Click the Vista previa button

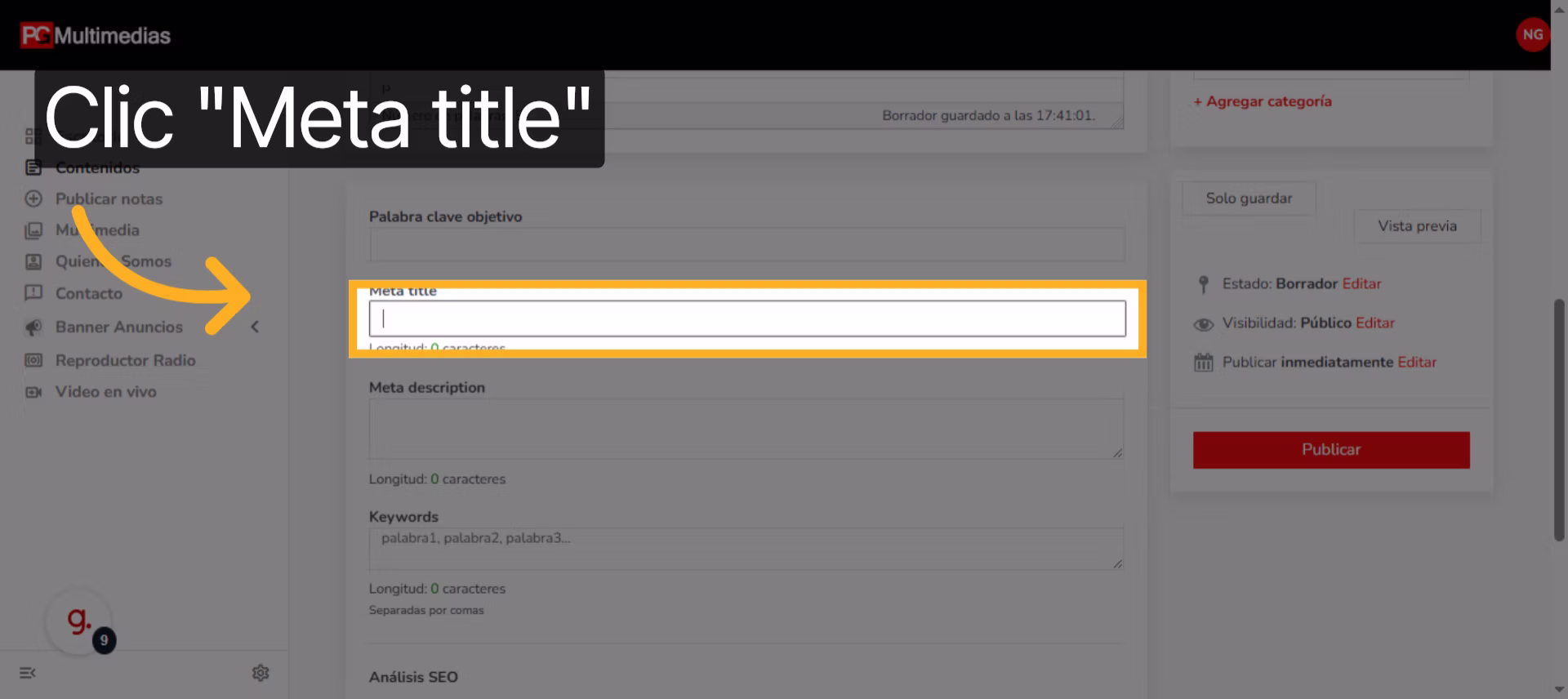point(1417,226)
